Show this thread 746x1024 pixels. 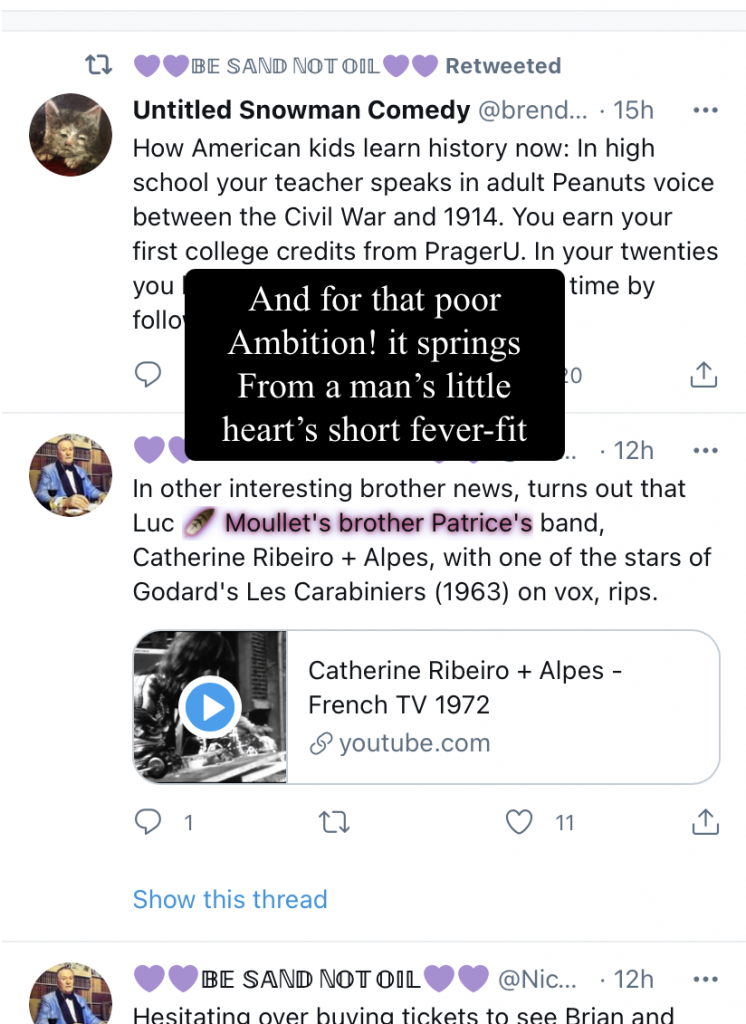click(x=230, y=899)
